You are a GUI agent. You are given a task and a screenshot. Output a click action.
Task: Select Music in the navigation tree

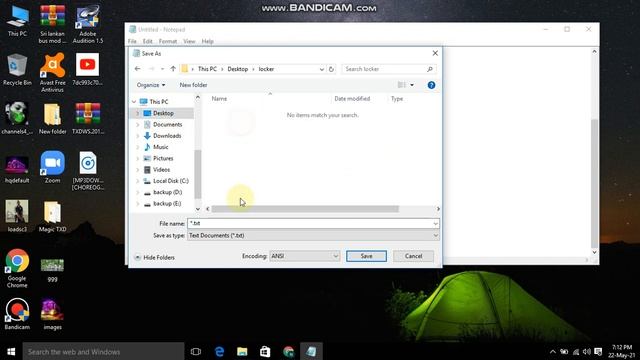click(160, 147)
